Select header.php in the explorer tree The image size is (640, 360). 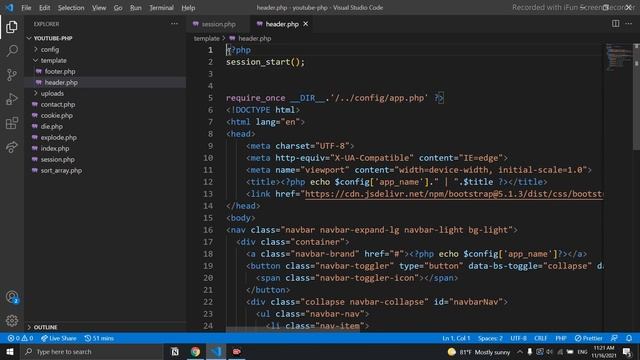61,82
